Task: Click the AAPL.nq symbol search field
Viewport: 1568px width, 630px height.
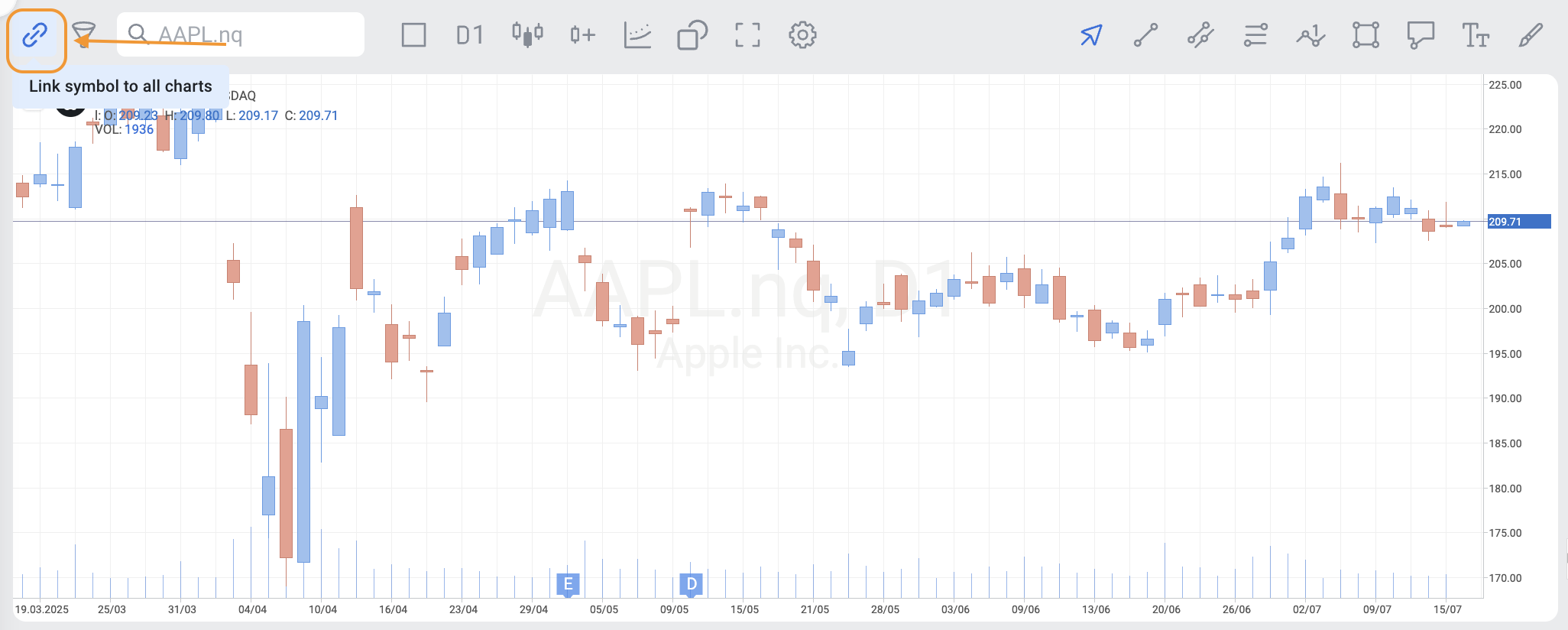Action: pyautogui.click(x=241, y=34)
